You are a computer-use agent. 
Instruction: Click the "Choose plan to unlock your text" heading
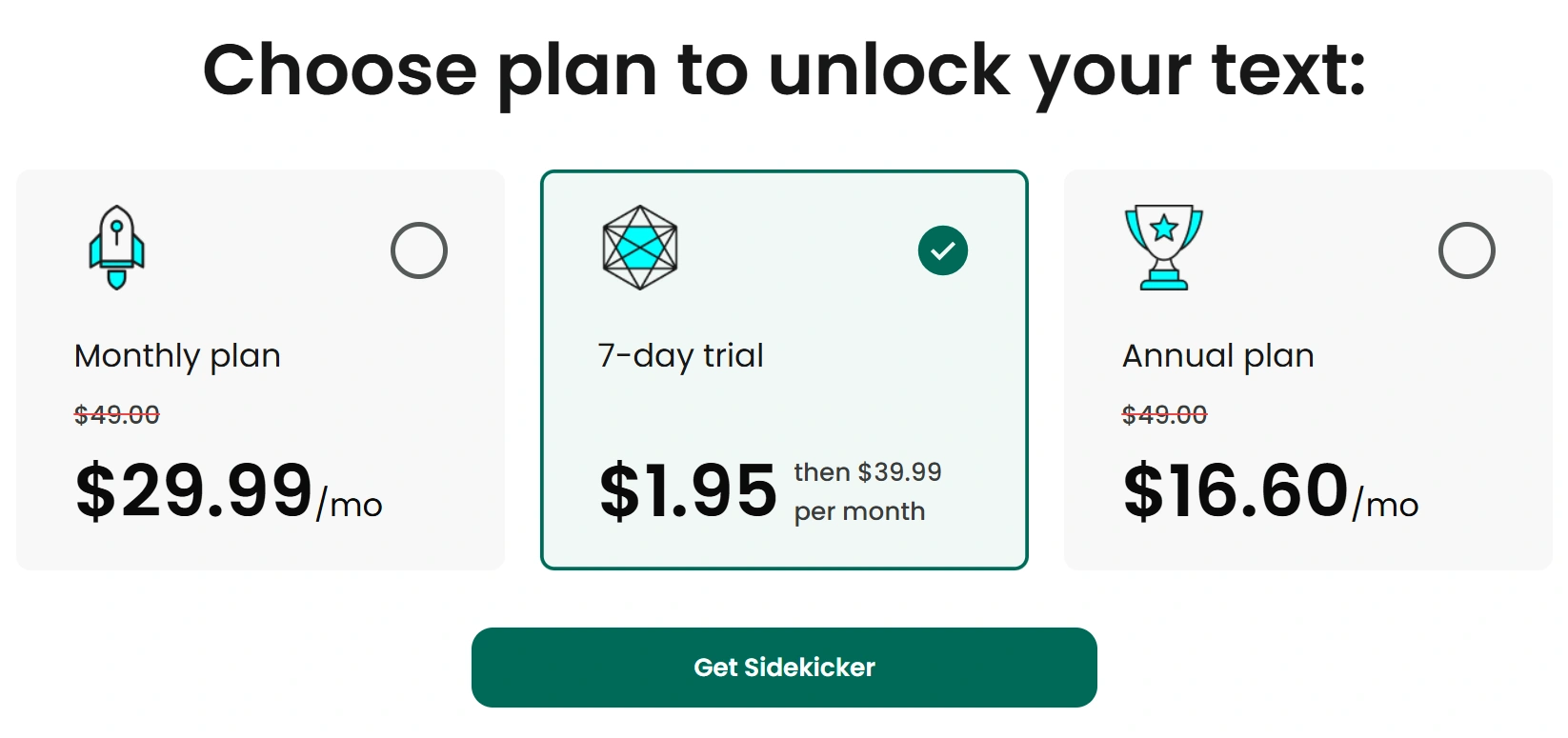(x=784, y=70)
